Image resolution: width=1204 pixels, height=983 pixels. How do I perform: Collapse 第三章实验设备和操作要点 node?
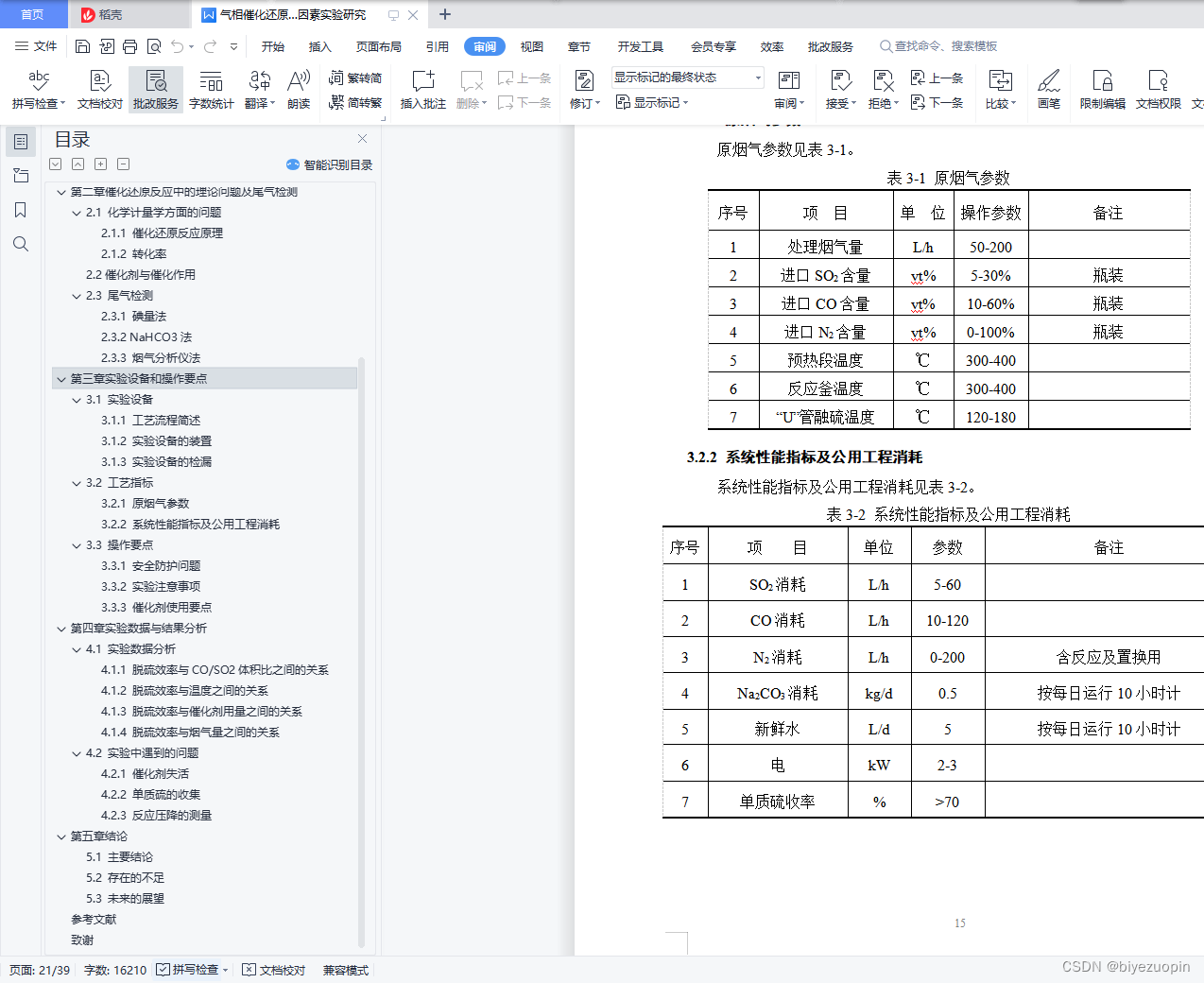(x=61, y=379)
